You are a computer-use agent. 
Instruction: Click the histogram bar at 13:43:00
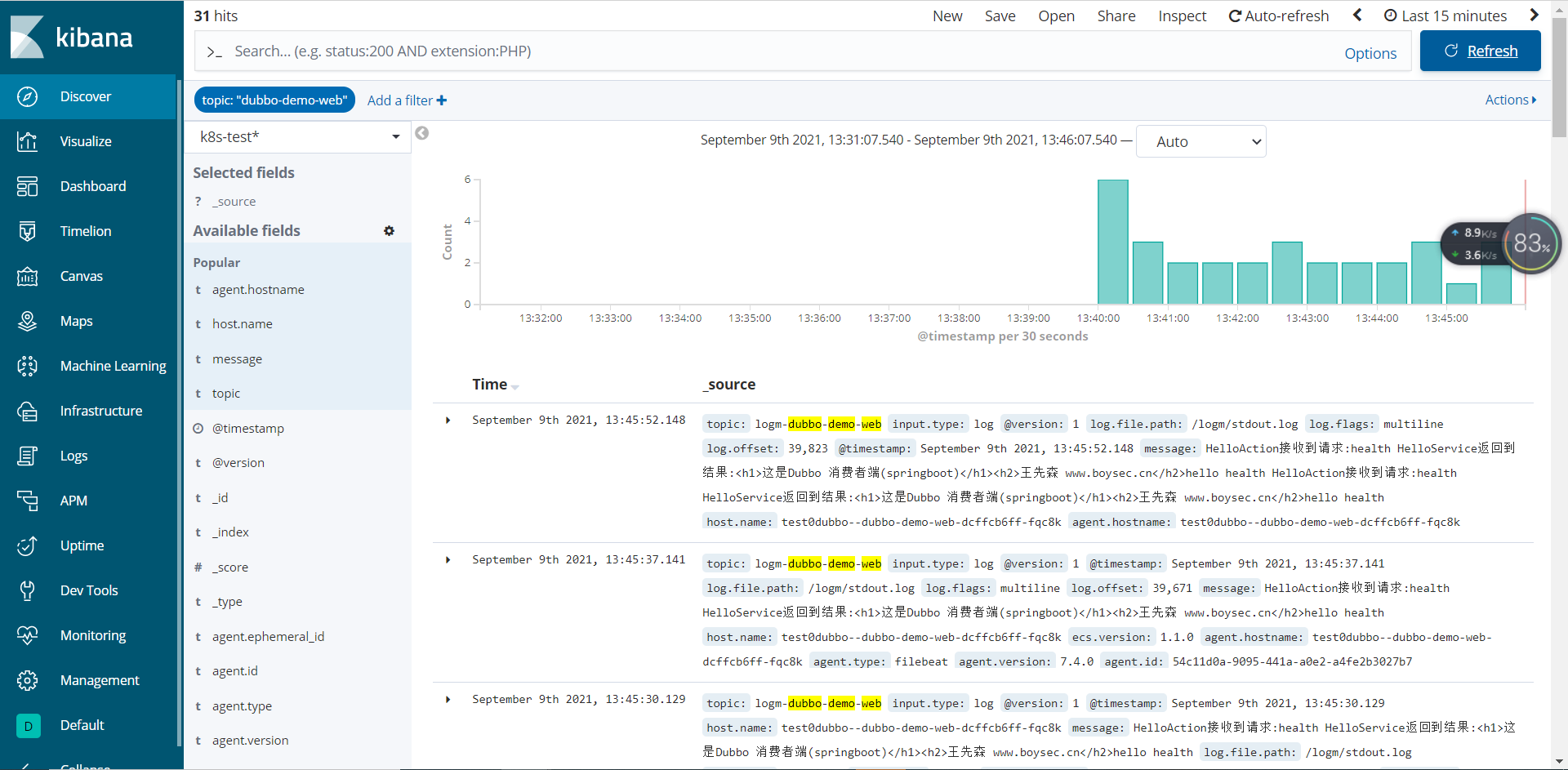click(1322, 283)
